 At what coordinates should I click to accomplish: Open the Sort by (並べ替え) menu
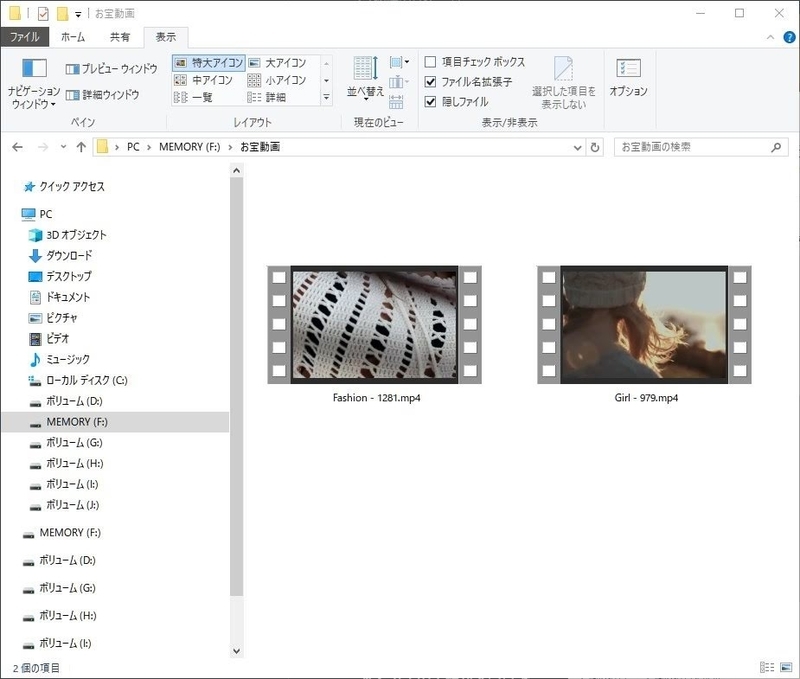365,77
